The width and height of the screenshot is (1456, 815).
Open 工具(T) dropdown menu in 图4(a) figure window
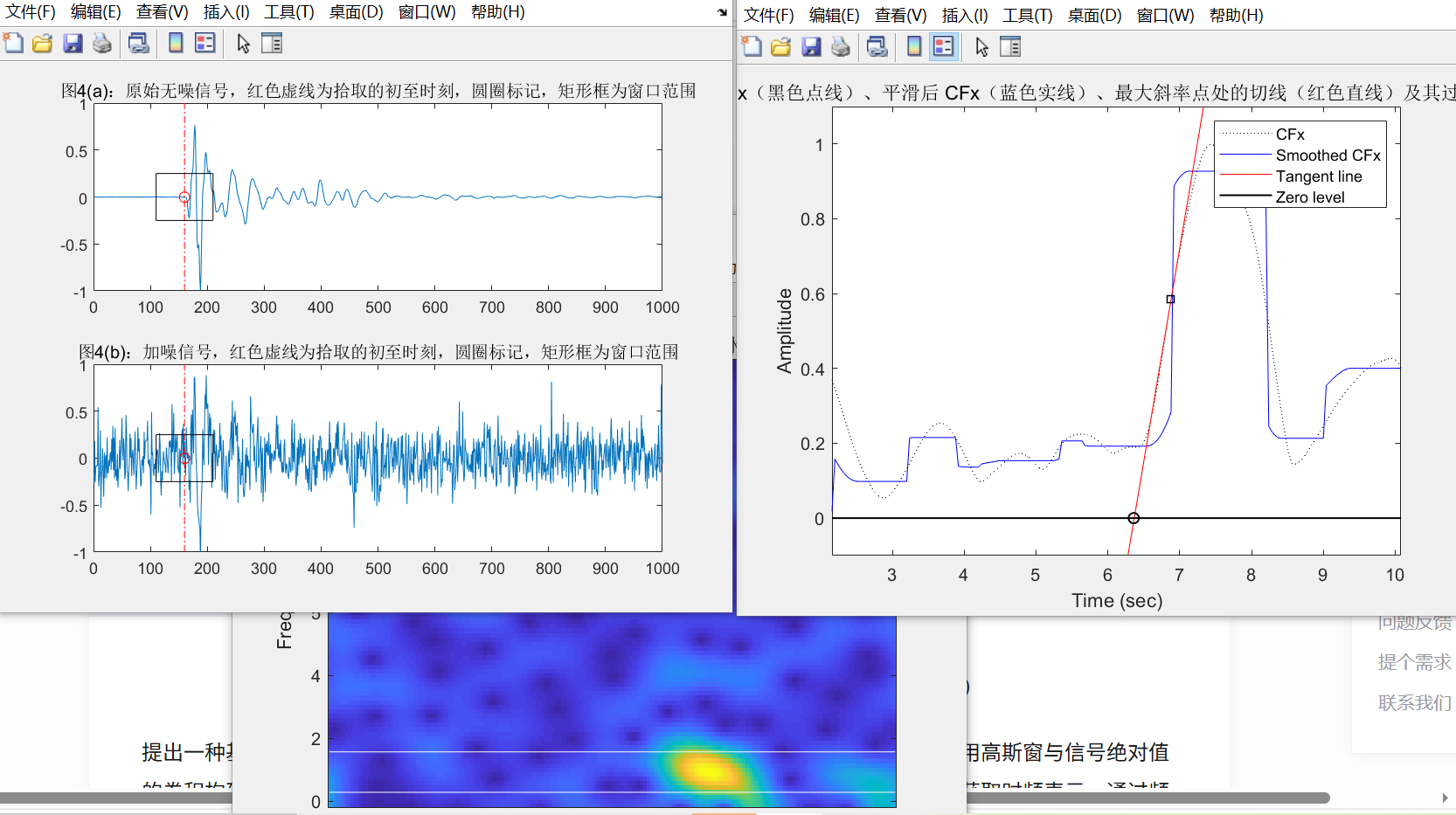tap(289, 12)
